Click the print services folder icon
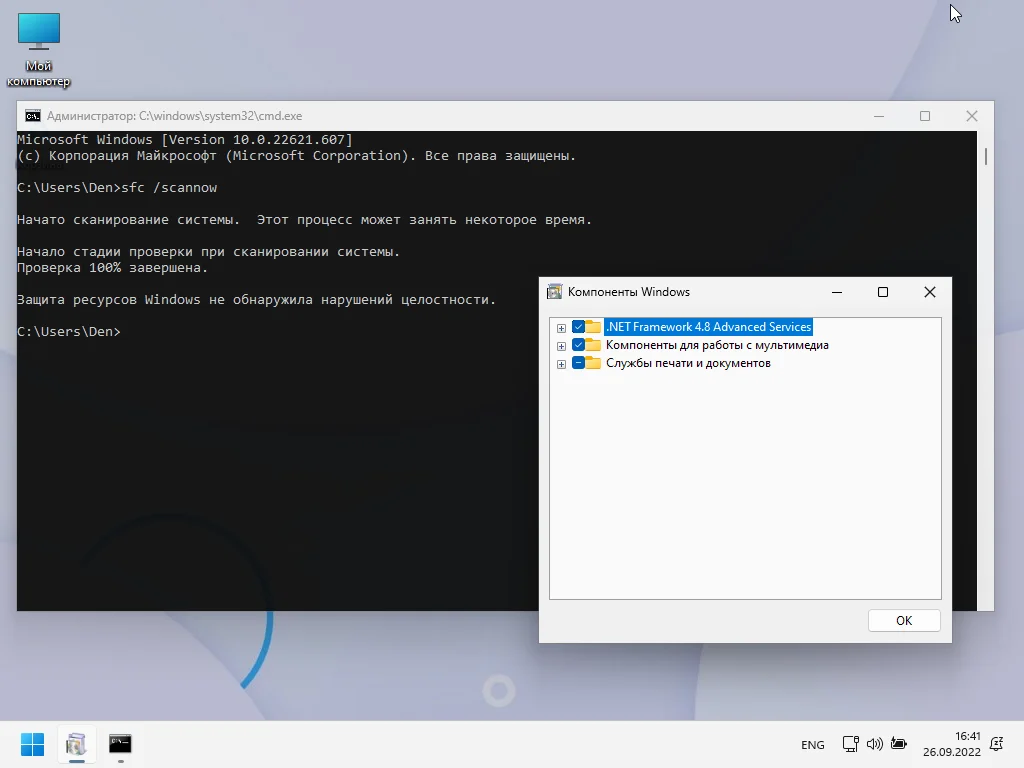The width and height of the screenshot is (1024, 768). pyautogui.click(x=593, y=363)
